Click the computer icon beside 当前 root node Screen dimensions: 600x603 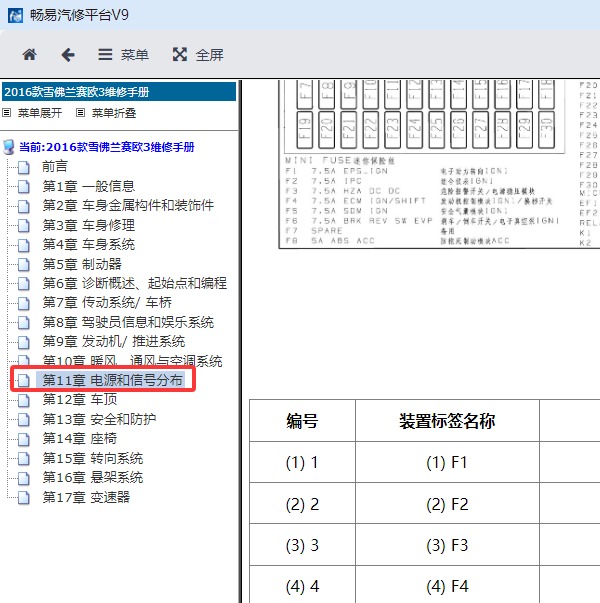coord(8,147)
